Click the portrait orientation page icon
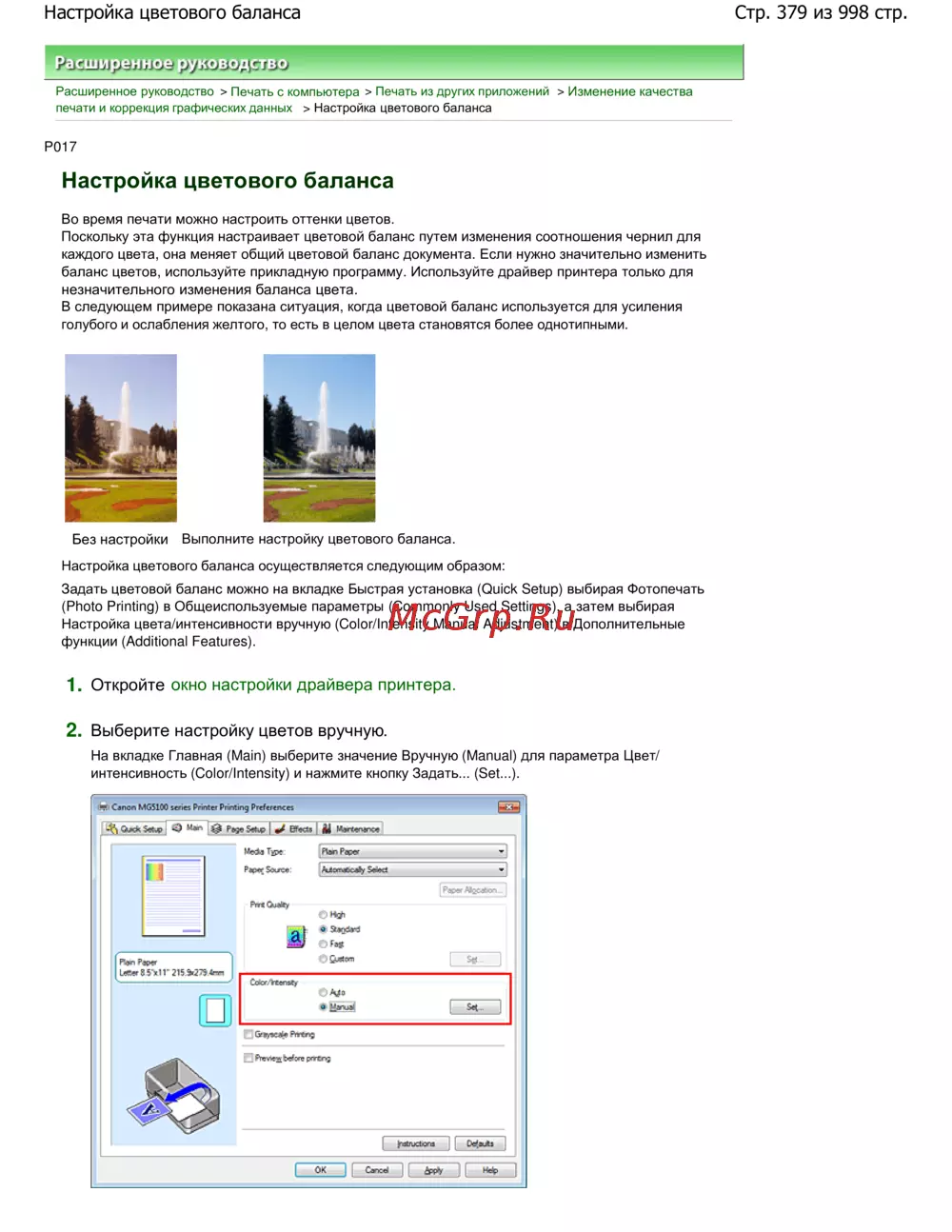The width and height of the screenshot is (952, 1232). click(x=215, y=1010)
